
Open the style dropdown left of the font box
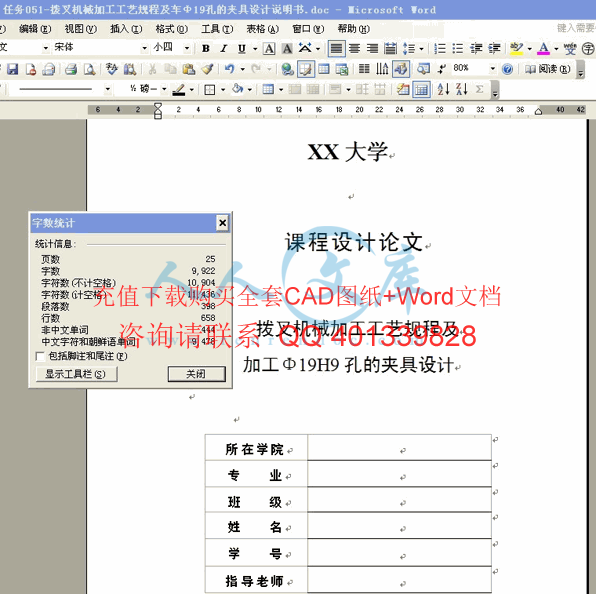pos(46,48)
